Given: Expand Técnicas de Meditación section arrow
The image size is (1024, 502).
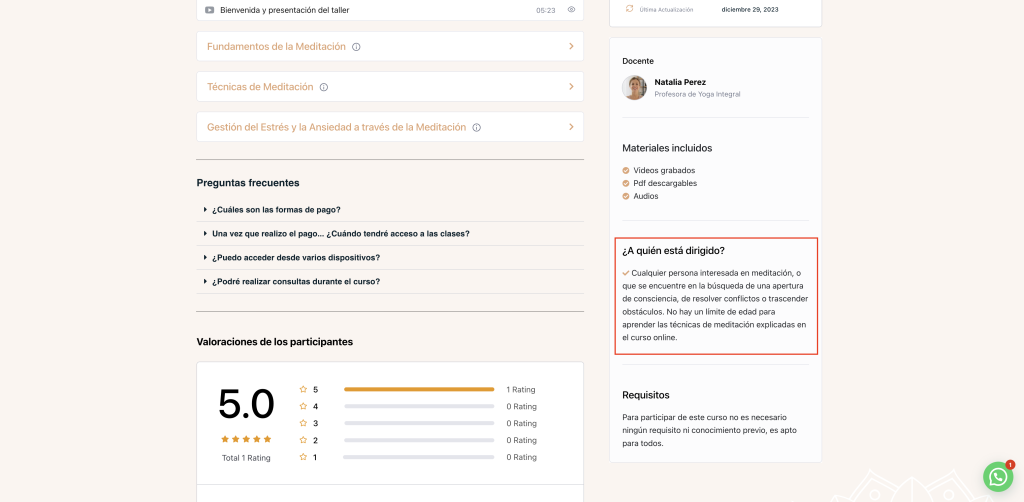Looking at the screenshot, I should coord(571,86).
